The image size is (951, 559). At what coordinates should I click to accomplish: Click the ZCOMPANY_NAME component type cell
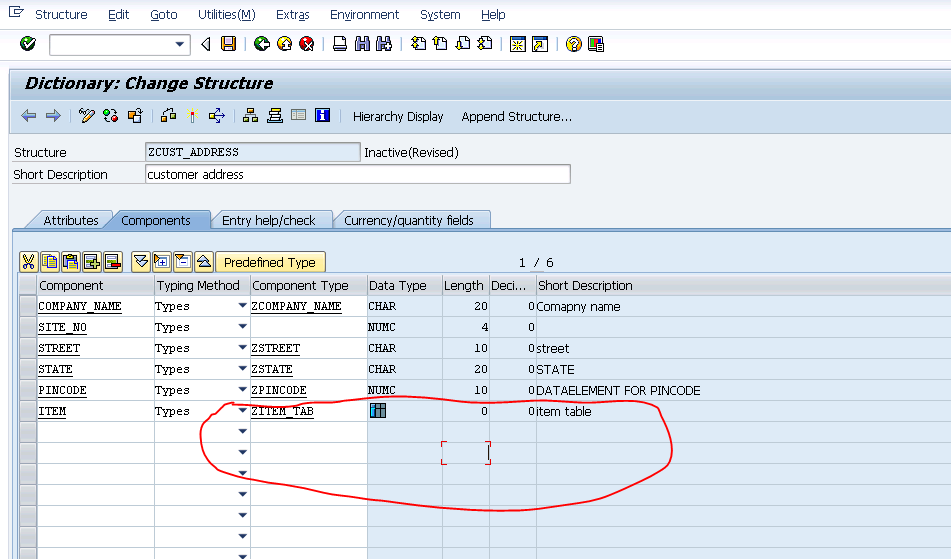click(x=309, y=306)
